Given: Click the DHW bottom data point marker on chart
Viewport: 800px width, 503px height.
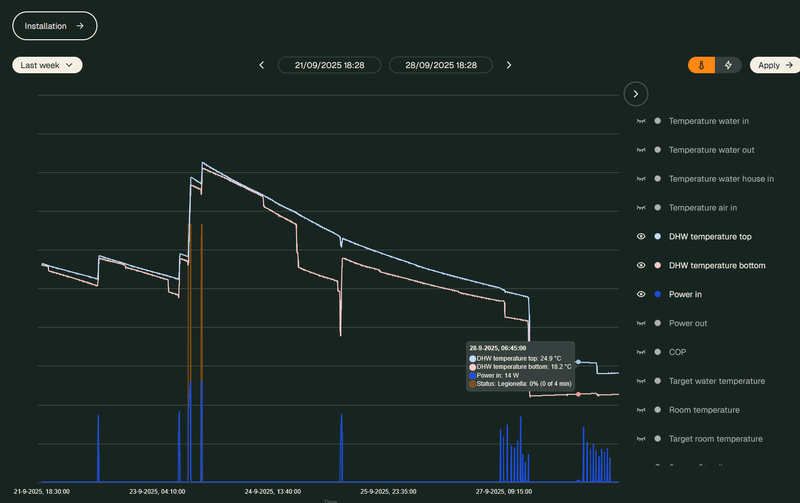Looking at the screenshot, I should (578, 394).
